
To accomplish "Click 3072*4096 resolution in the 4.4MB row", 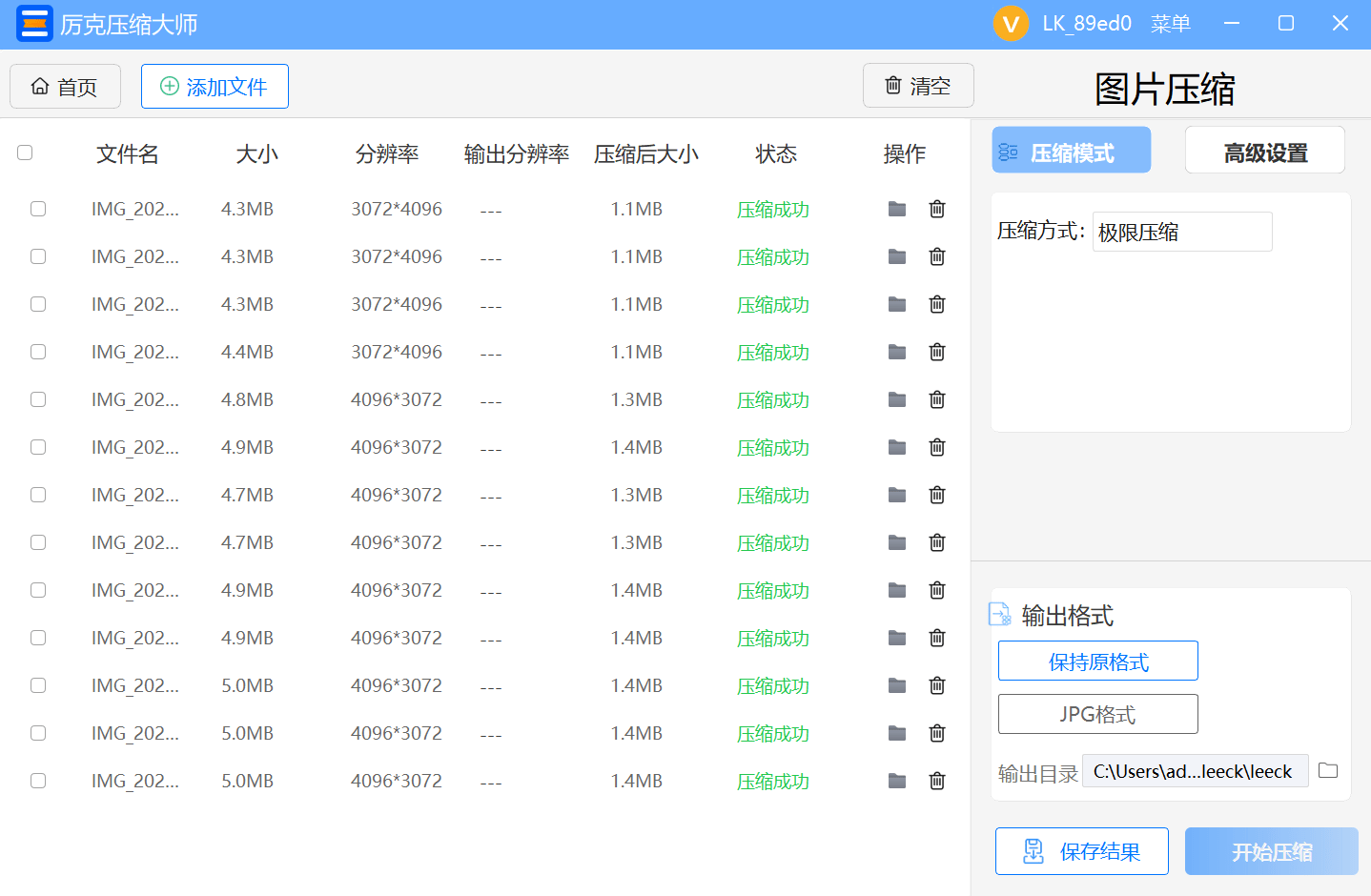I will [x=397, y=352].
